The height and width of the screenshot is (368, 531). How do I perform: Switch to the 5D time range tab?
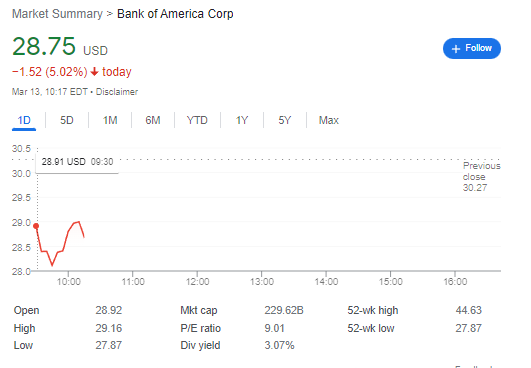click(x=67, y=120)
